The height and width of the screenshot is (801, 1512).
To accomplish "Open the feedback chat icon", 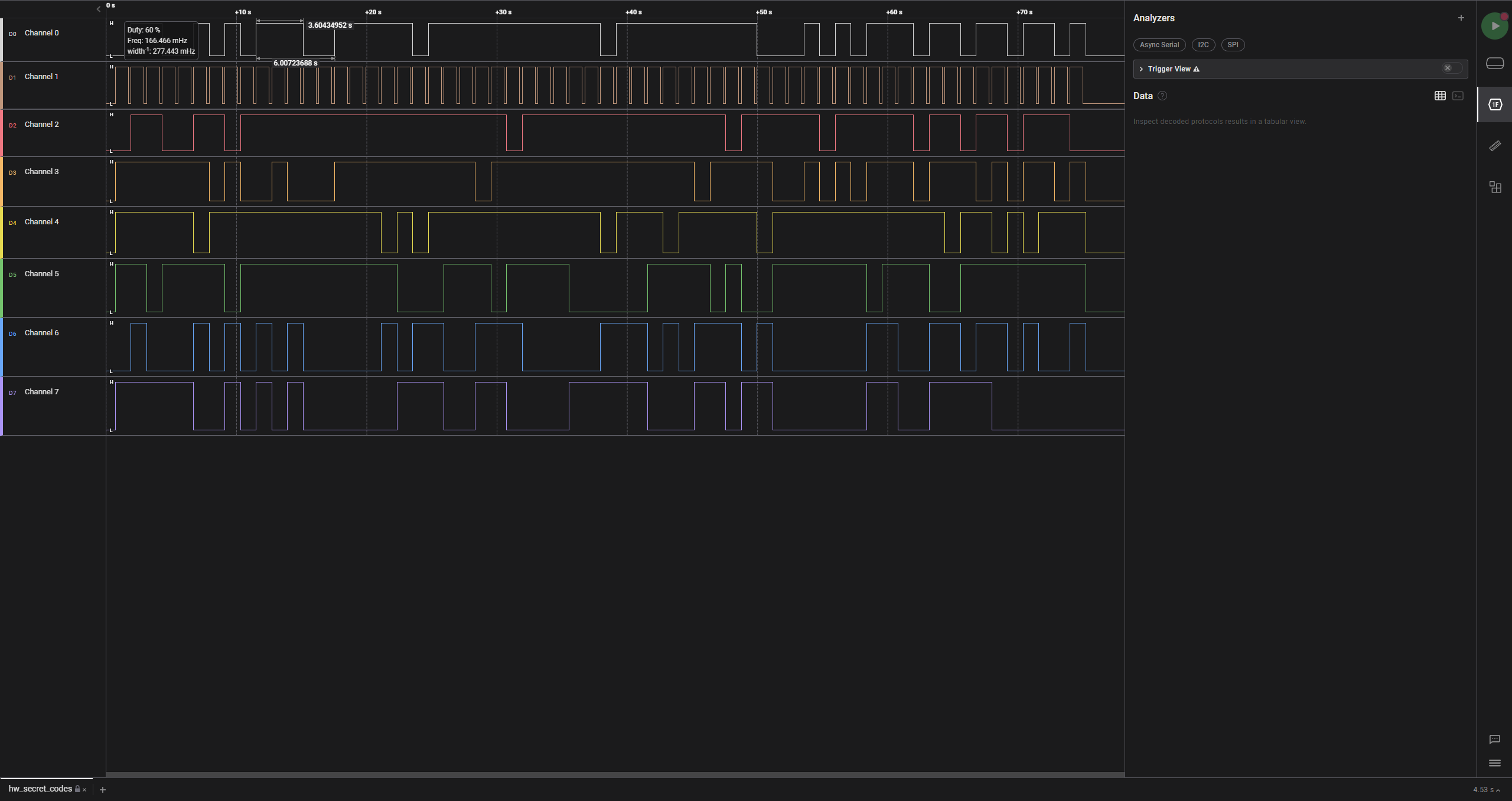I will (1495, 739).
